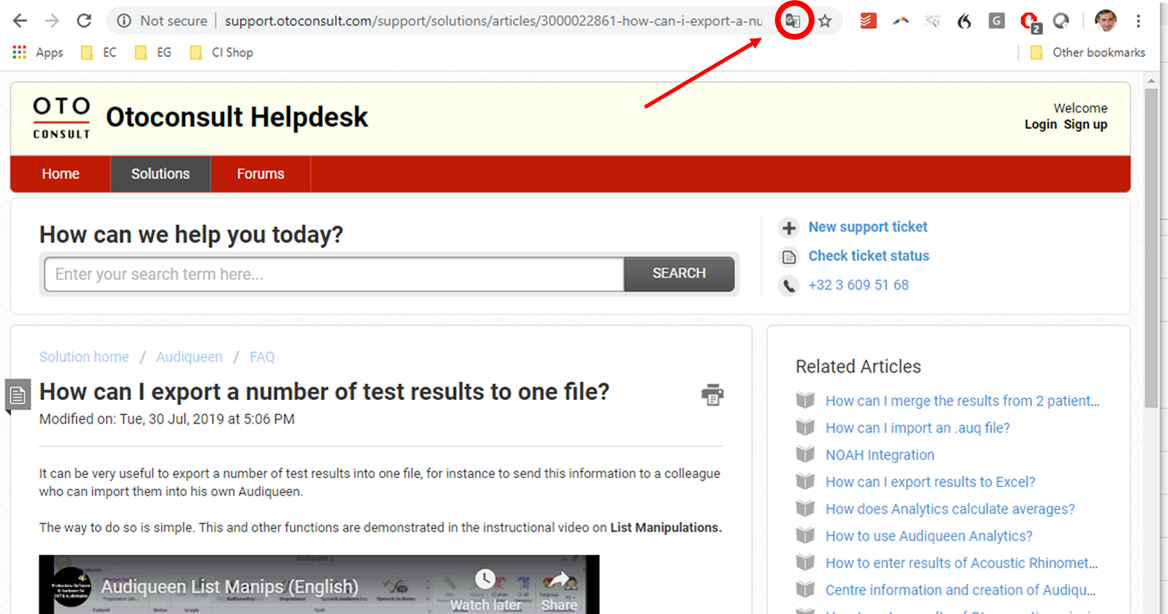1168x614 pixels.
Task: Click the phone number +32 3 609 51 68
Action: tap(858, 285)
